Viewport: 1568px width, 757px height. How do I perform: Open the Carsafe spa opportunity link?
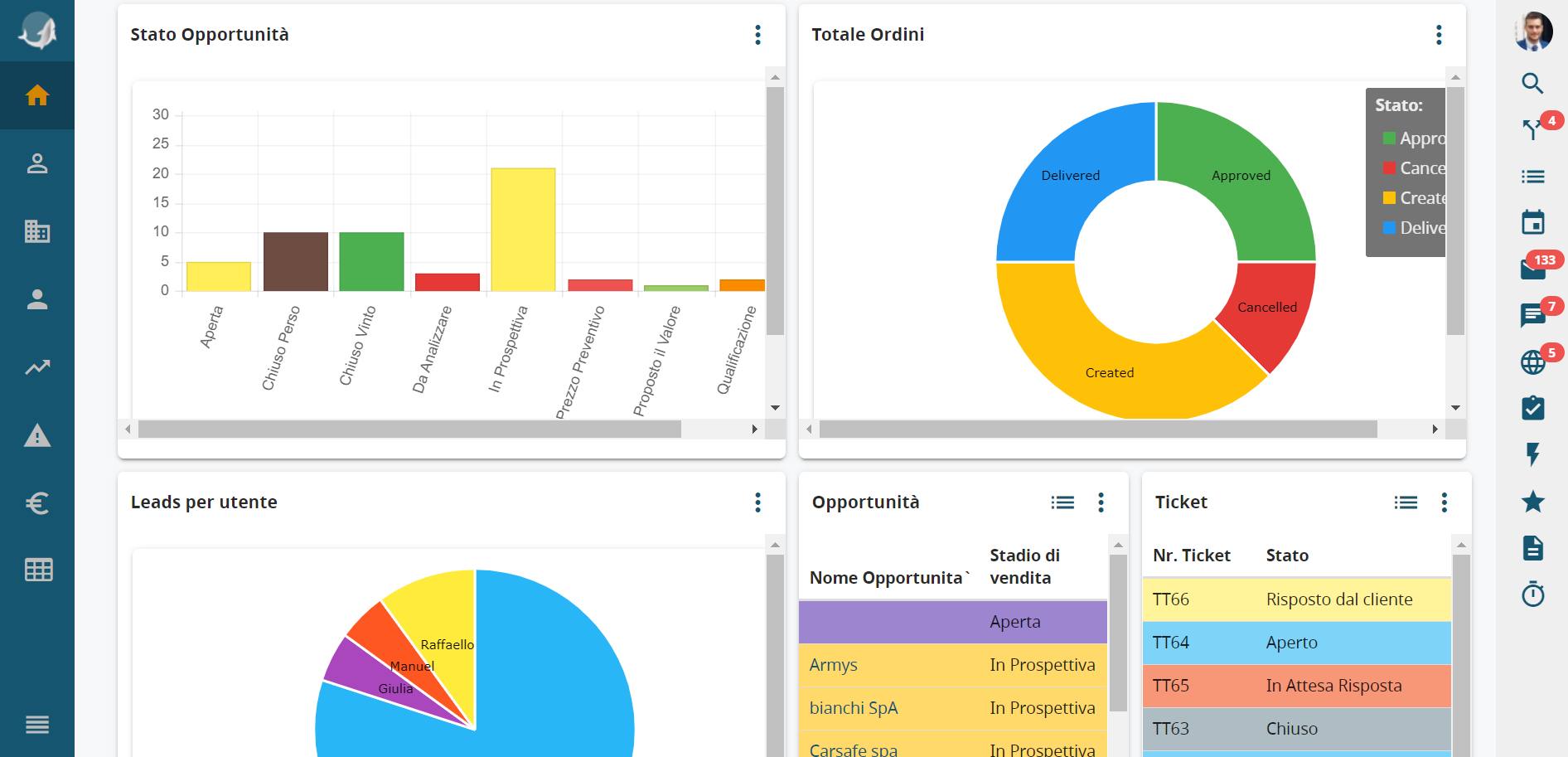tap(854, 749)
